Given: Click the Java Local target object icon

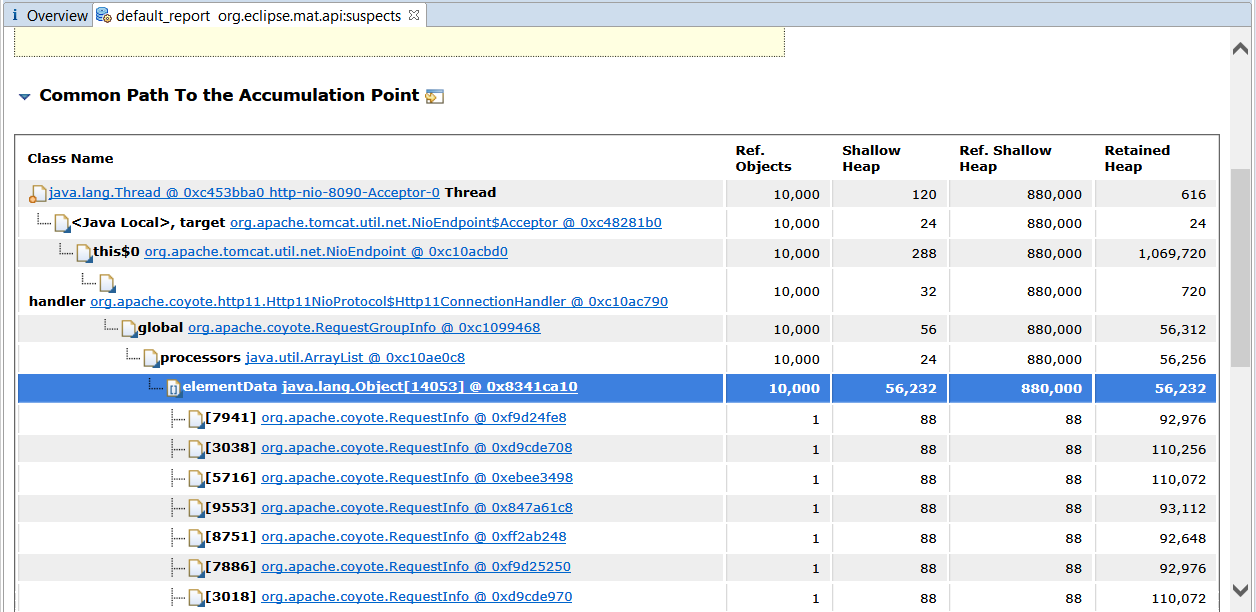Looking at the screenshot, I should (x=62, y=223).
